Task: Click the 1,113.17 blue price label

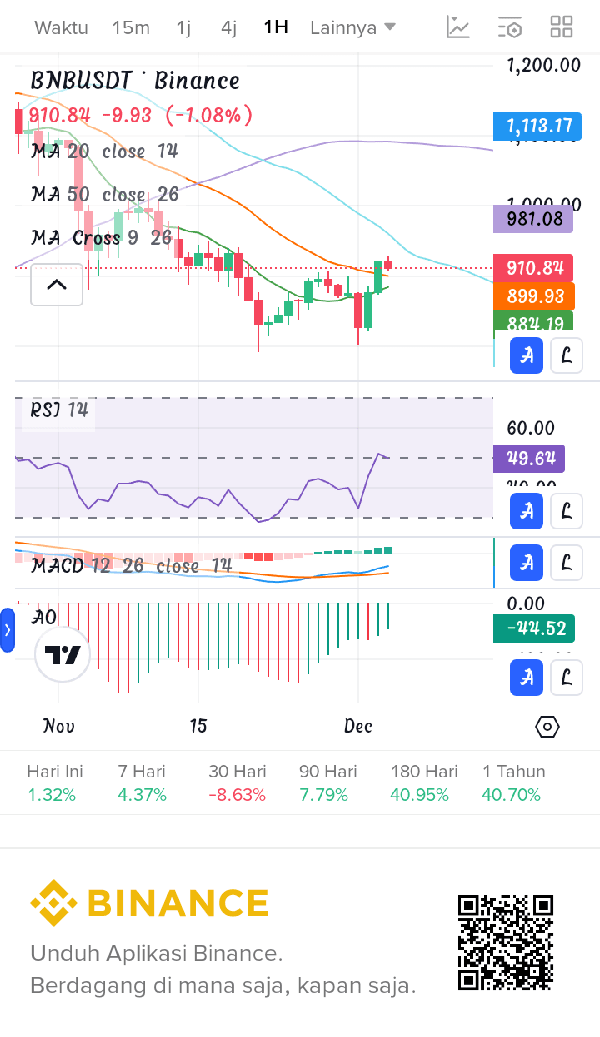Action: point(537,126)
